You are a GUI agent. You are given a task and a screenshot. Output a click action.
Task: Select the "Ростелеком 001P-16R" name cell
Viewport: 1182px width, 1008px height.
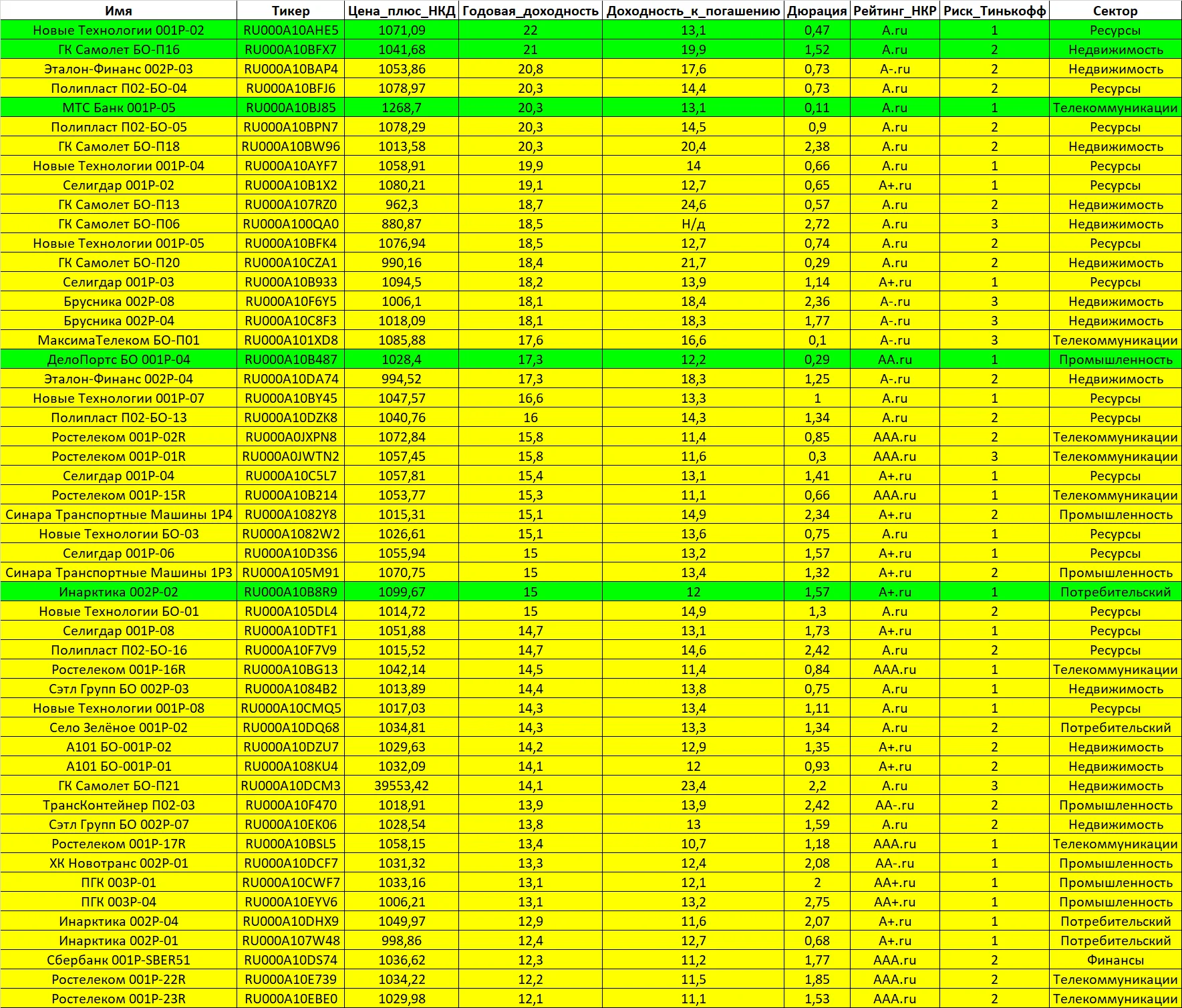(119, 669)
